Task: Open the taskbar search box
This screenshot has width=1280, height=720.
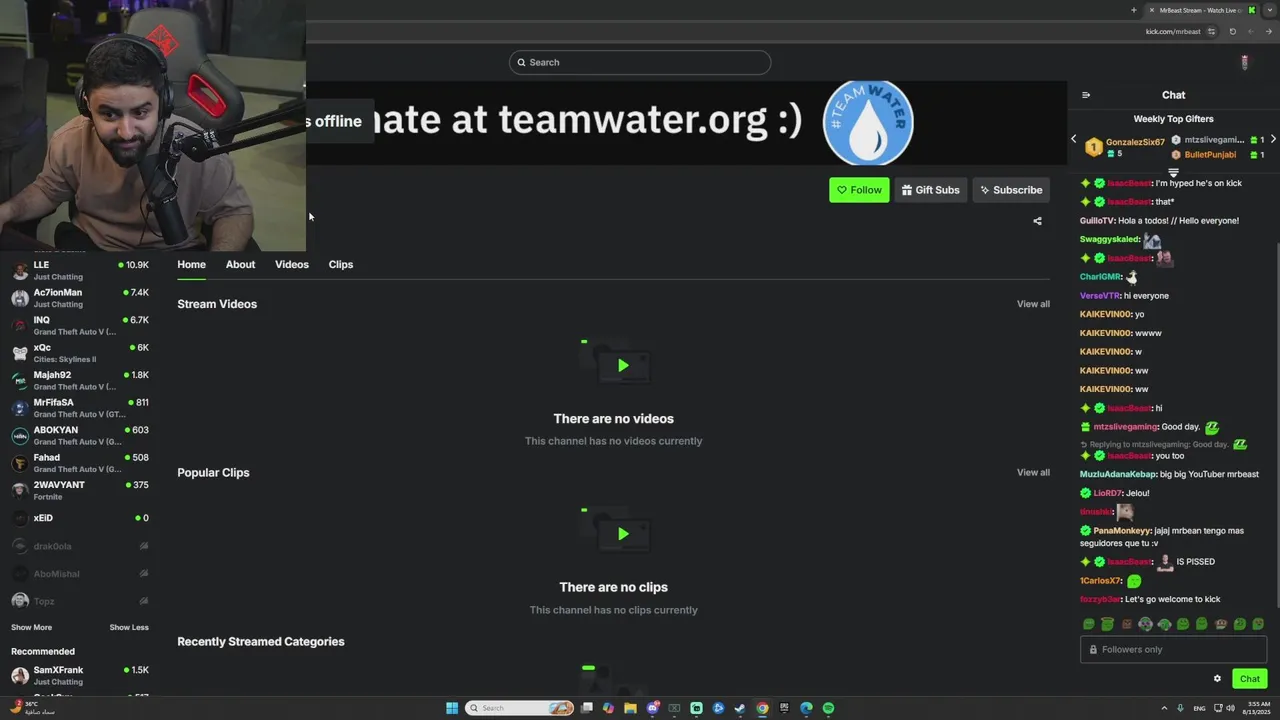Action: [518, 708]
